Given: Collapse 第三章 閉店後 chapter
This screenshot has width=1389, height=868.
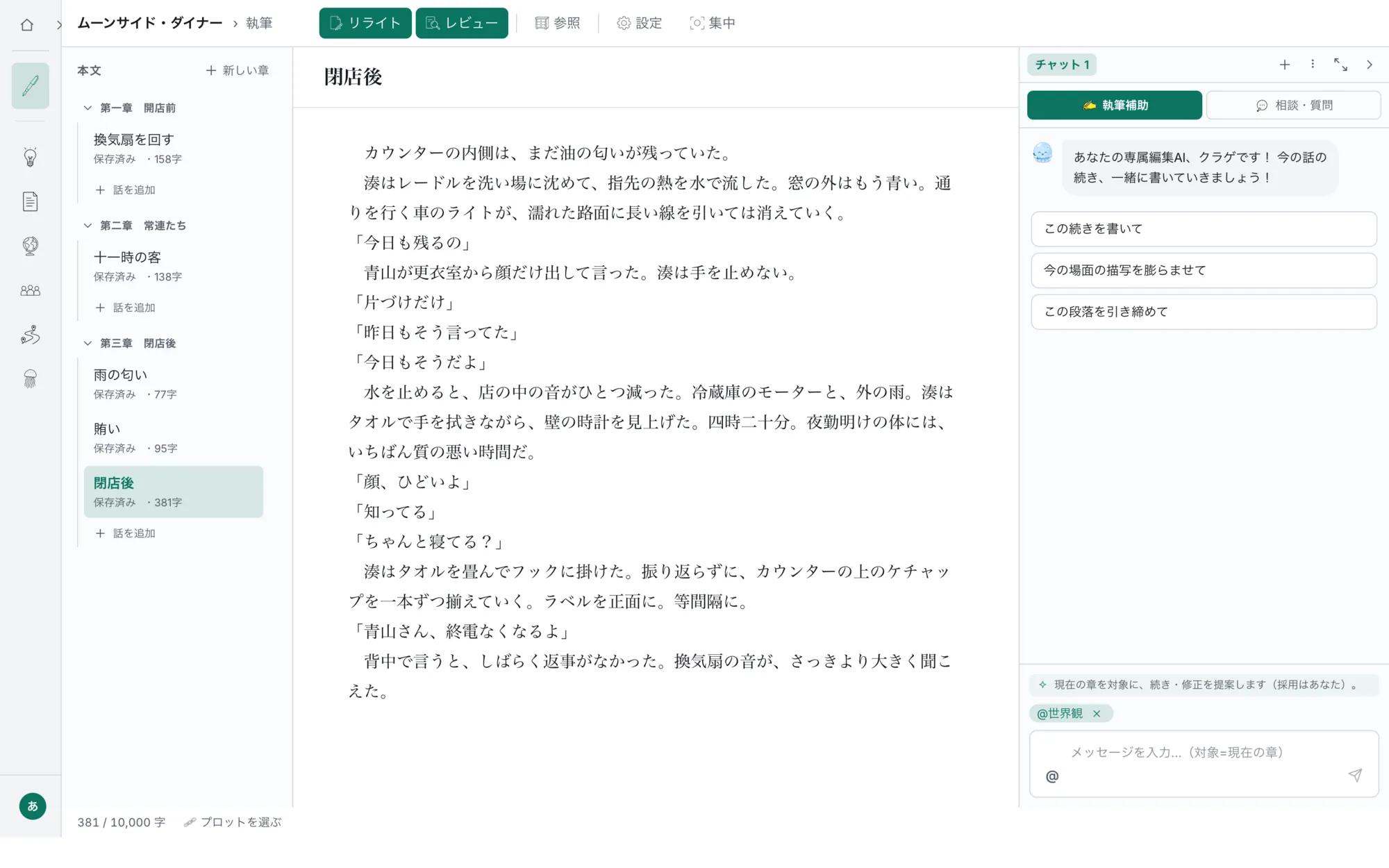Looking at the screenshot, I should (88, 343).
